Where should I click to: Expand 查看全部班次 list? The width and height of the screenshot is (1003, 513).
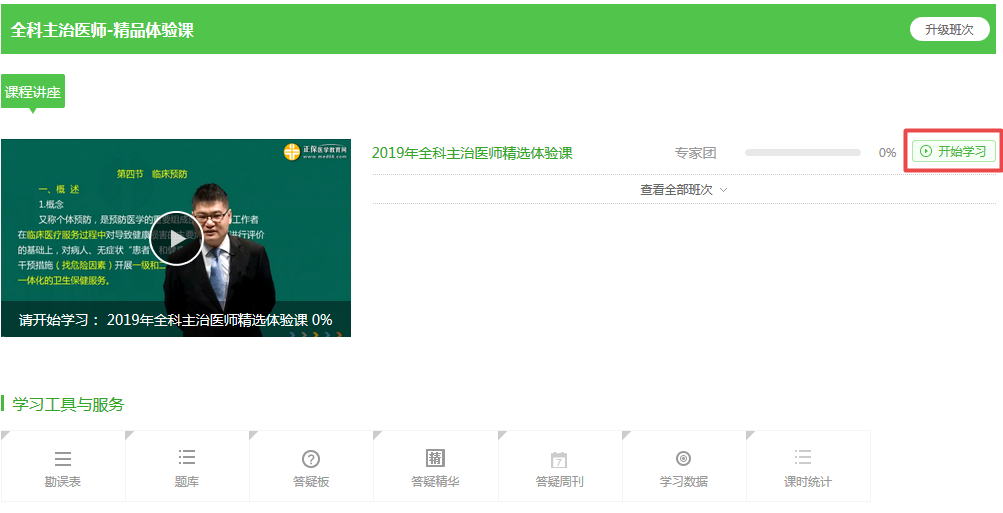683,190
